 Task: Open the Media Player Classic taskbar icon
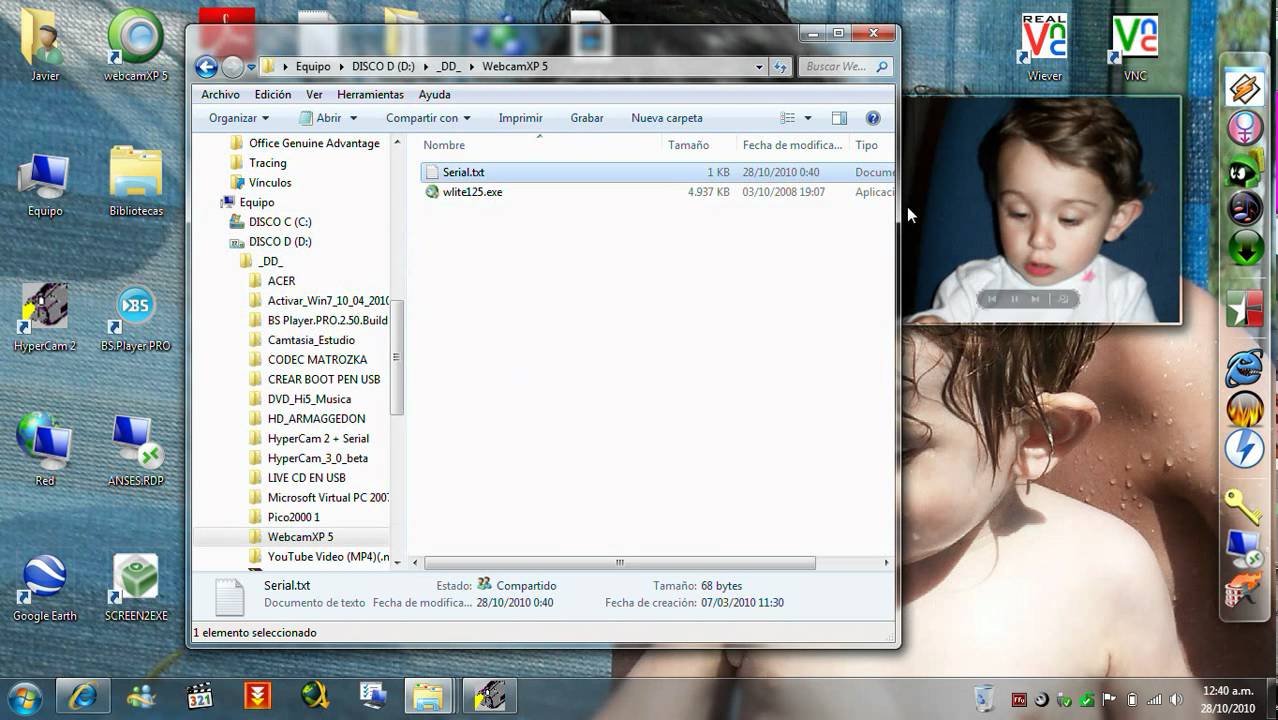click(201, 696)
